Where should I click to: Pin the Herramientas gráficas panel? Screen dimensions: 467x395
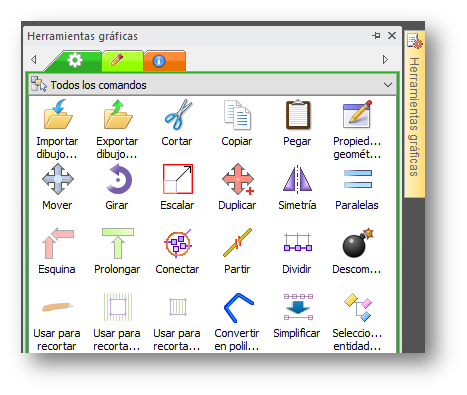coord(376,35)
